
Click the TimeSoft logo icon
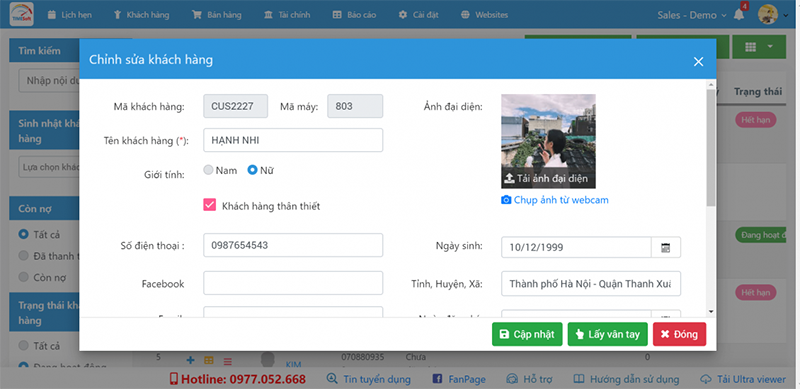[21, 14]
